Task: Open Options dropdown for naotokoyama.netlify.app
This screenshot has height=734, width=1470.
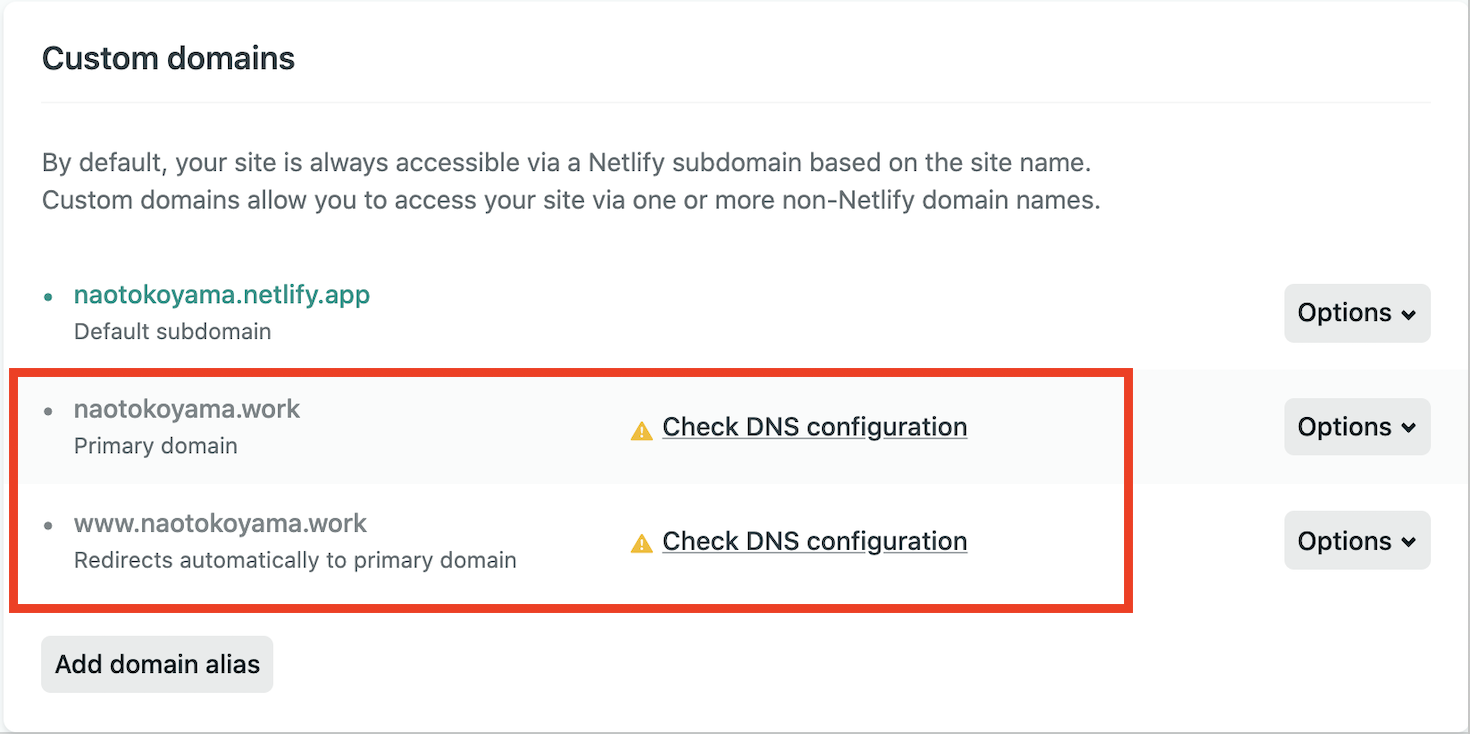Action: pos(1356,313)
